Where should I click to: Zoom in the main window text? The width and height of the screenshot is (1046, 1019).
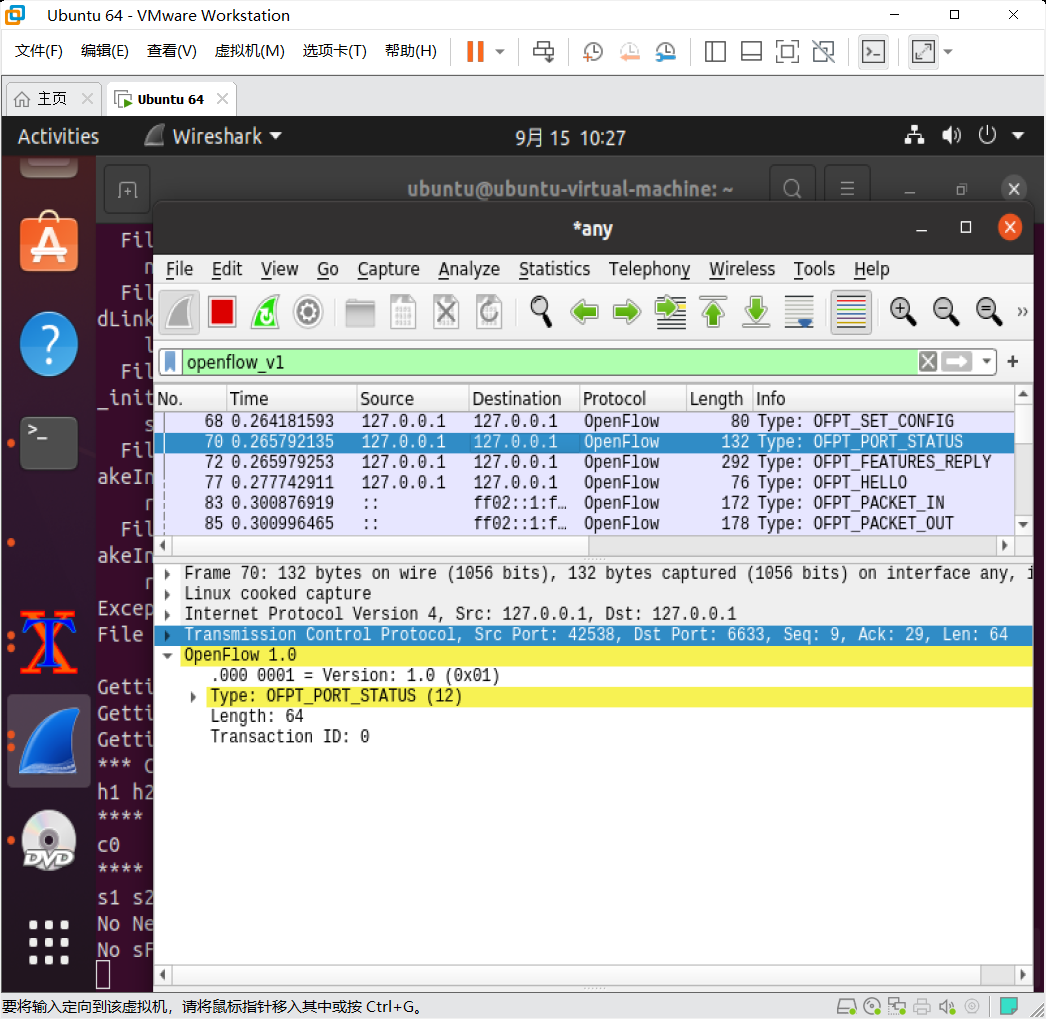coord(903,312)
